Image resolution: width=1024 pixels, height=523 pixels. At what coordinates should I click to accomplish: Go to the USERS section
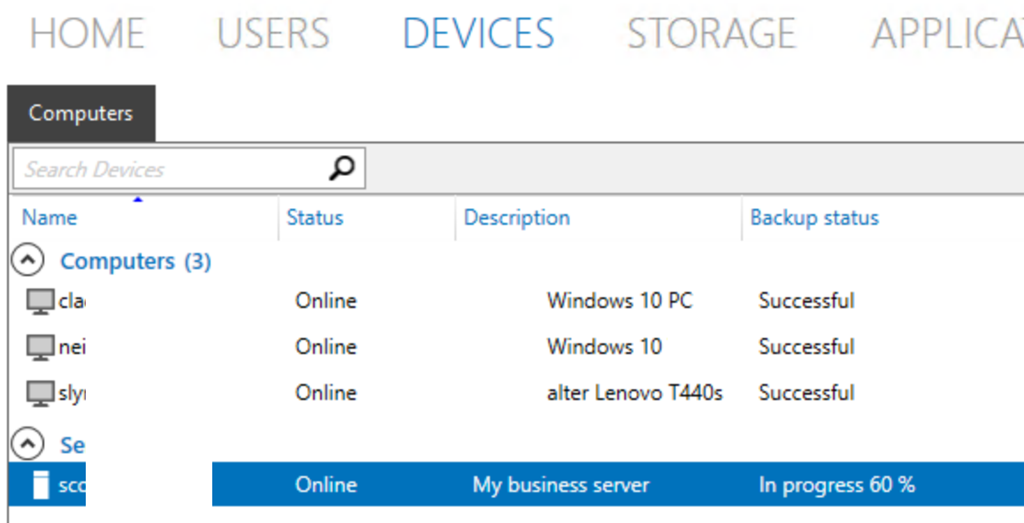click(x=273, y=34)
